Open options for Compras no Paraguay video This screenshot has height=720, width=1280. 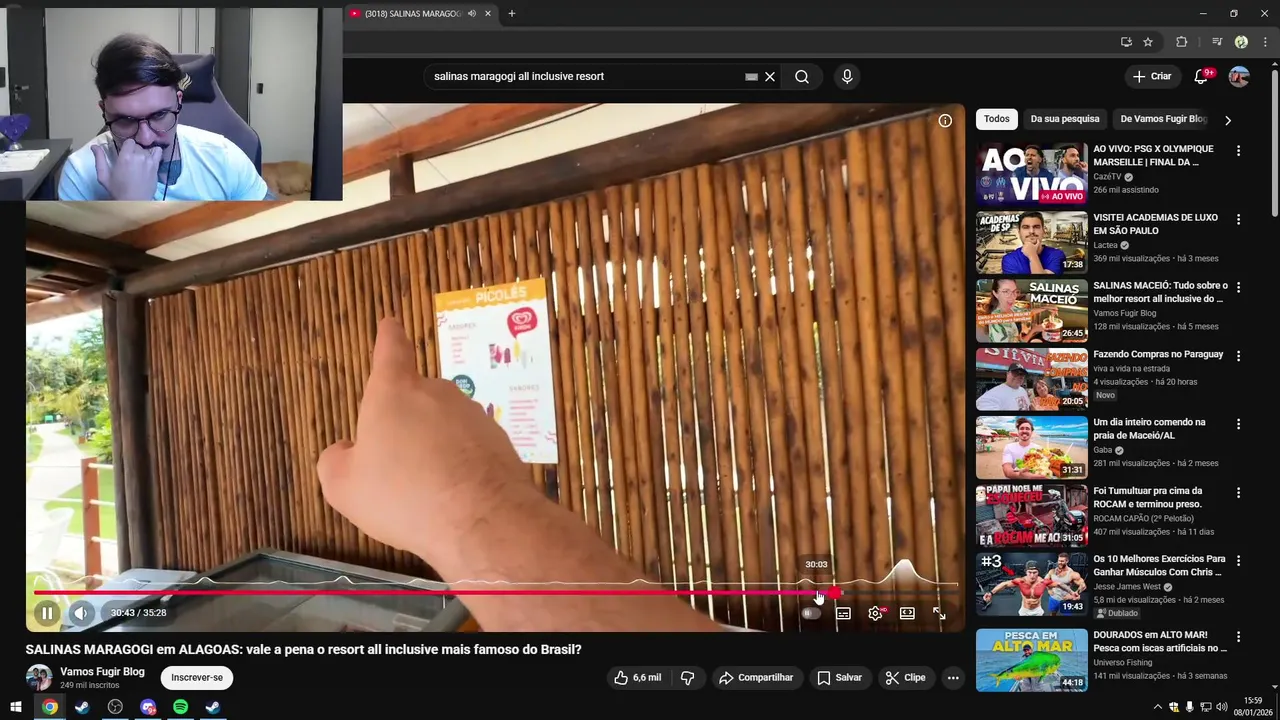pos(1238,356)
